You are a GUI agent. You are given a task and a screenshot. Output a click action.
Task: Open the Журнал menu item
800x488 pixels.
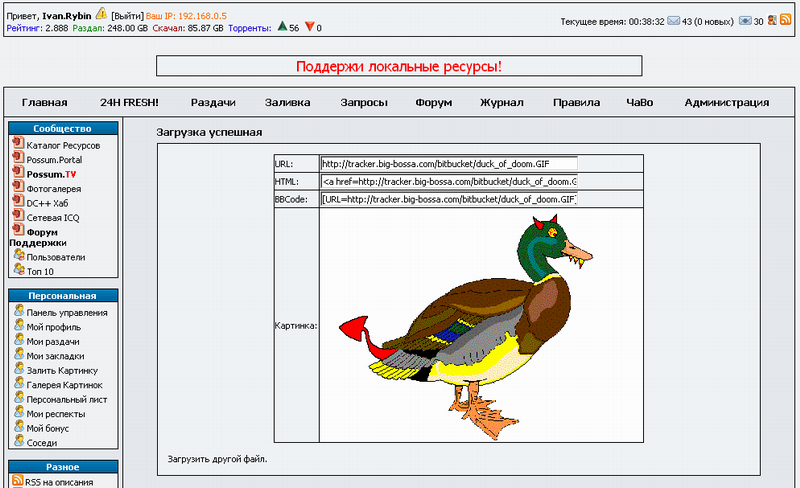(502, 103)
